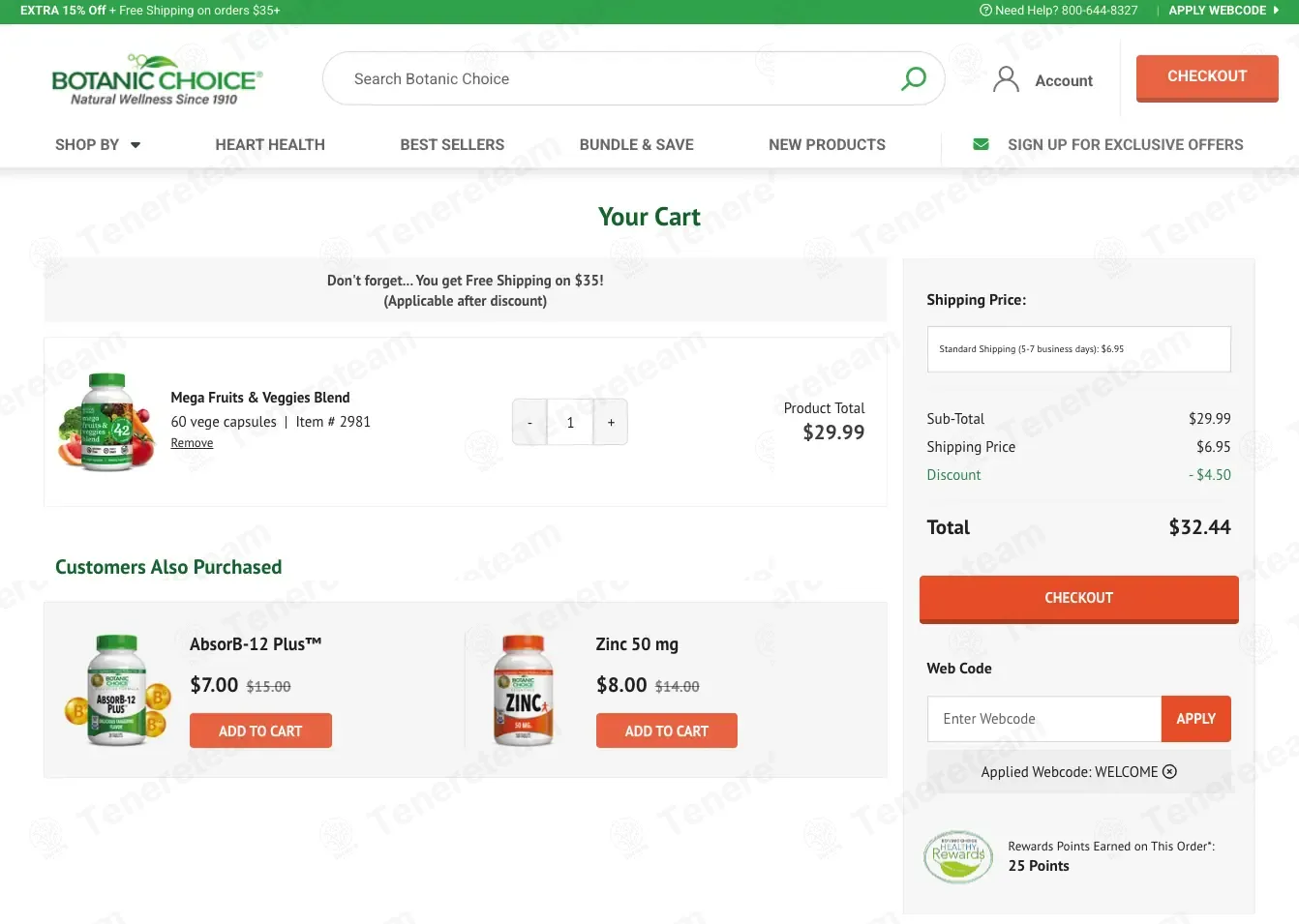The image size is (1299, 924).
Task: Click the free shipping reminder banner text
Action: point(465,290)
